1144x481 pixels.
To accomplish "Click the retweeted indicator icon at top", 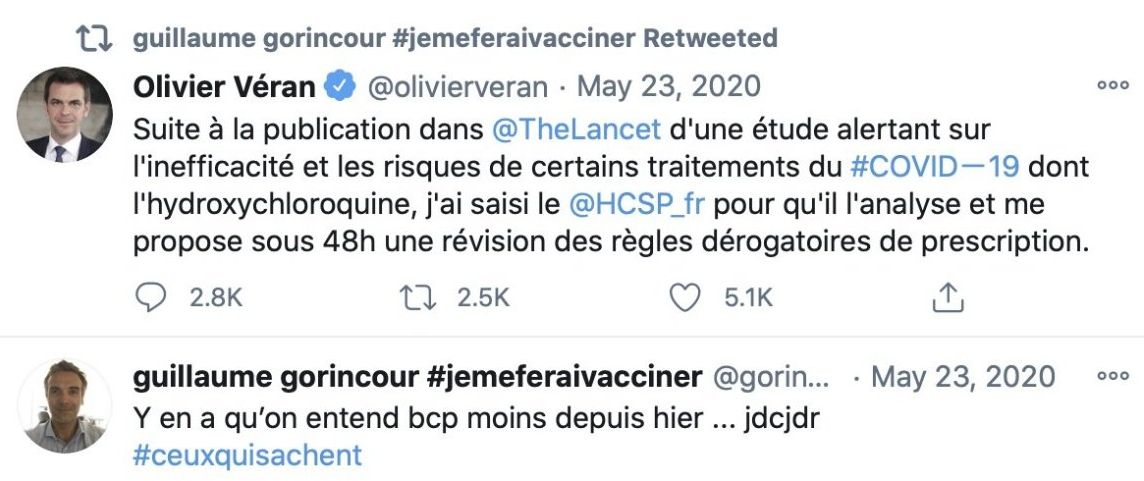I will click(97, 39).
